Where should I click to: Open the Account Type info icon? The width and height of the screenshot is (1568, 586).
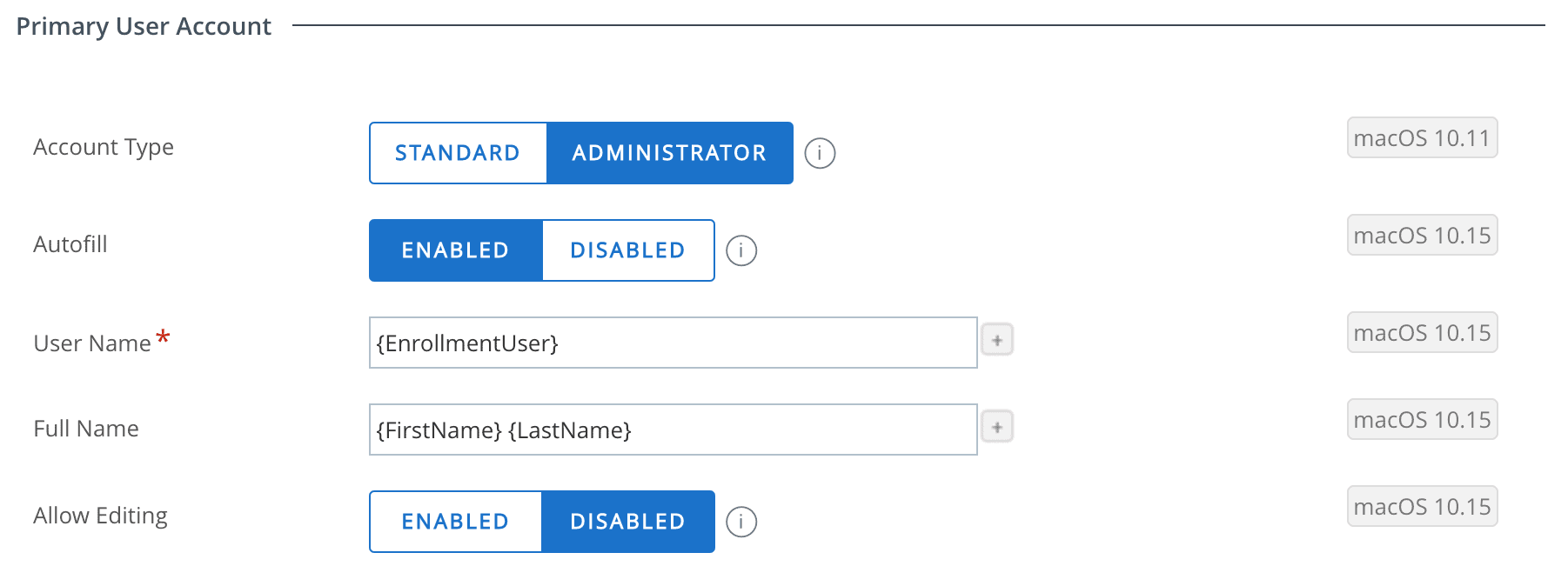click(820, 153)
